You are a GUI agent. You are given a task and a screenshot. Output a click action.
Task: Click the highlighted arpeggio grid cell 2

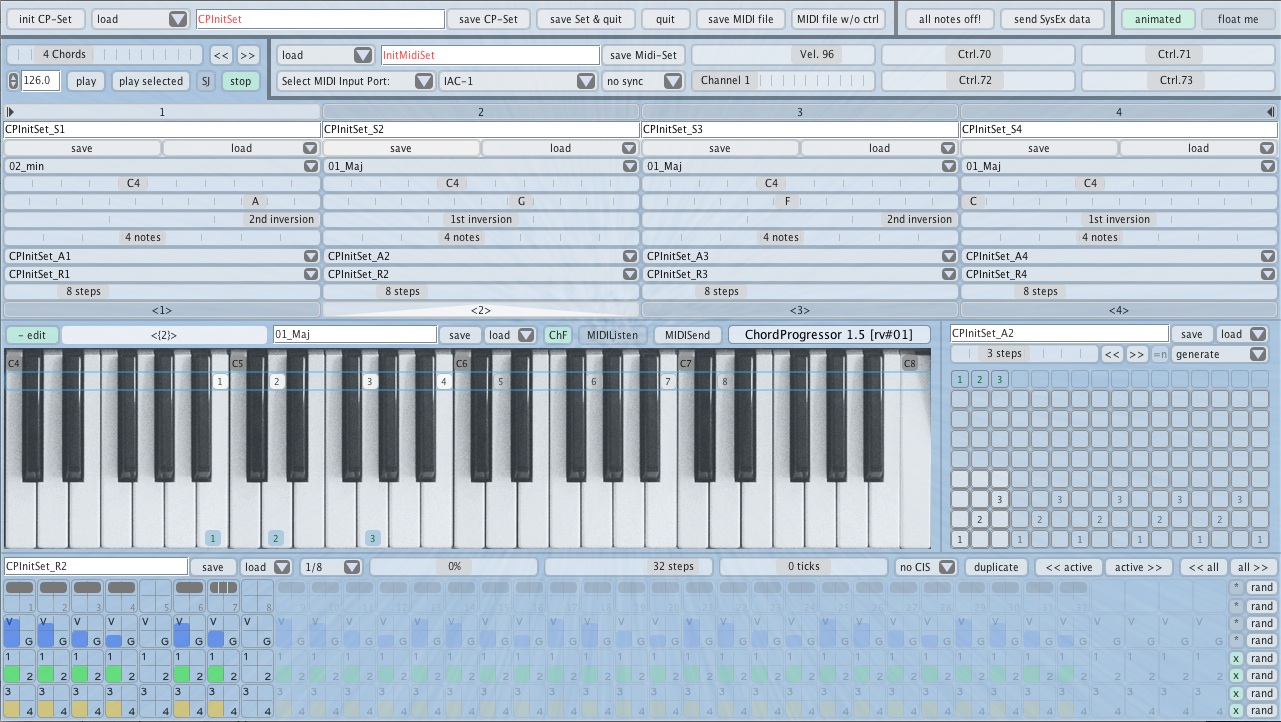(x=980, y=519)
